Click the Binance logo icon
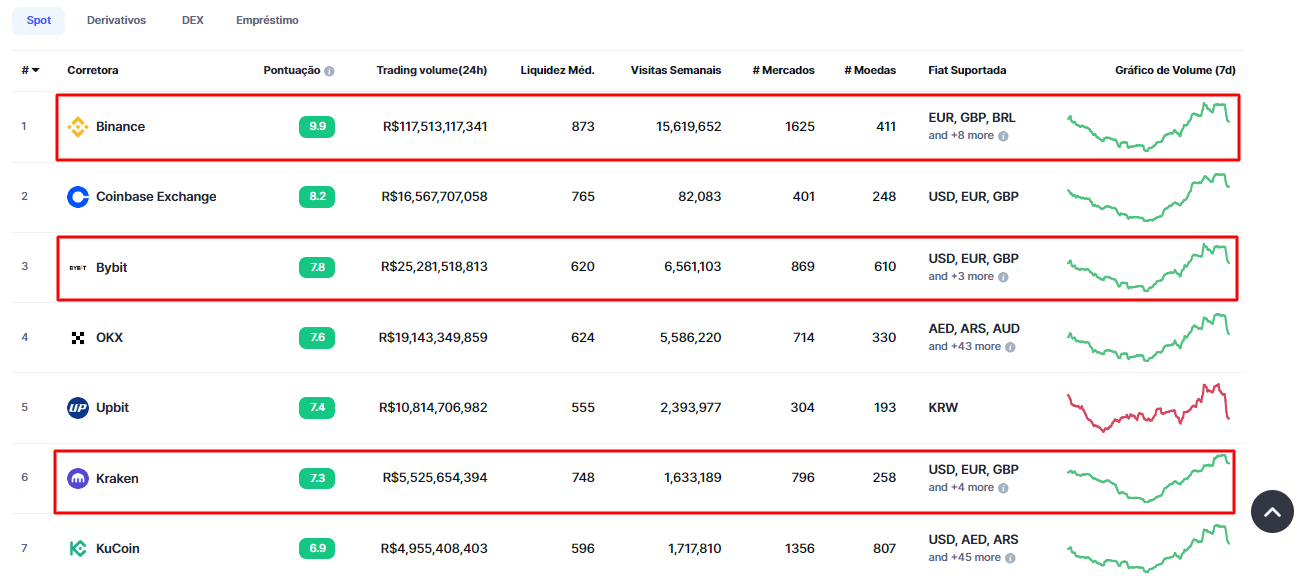 click(x=77, y=127)
